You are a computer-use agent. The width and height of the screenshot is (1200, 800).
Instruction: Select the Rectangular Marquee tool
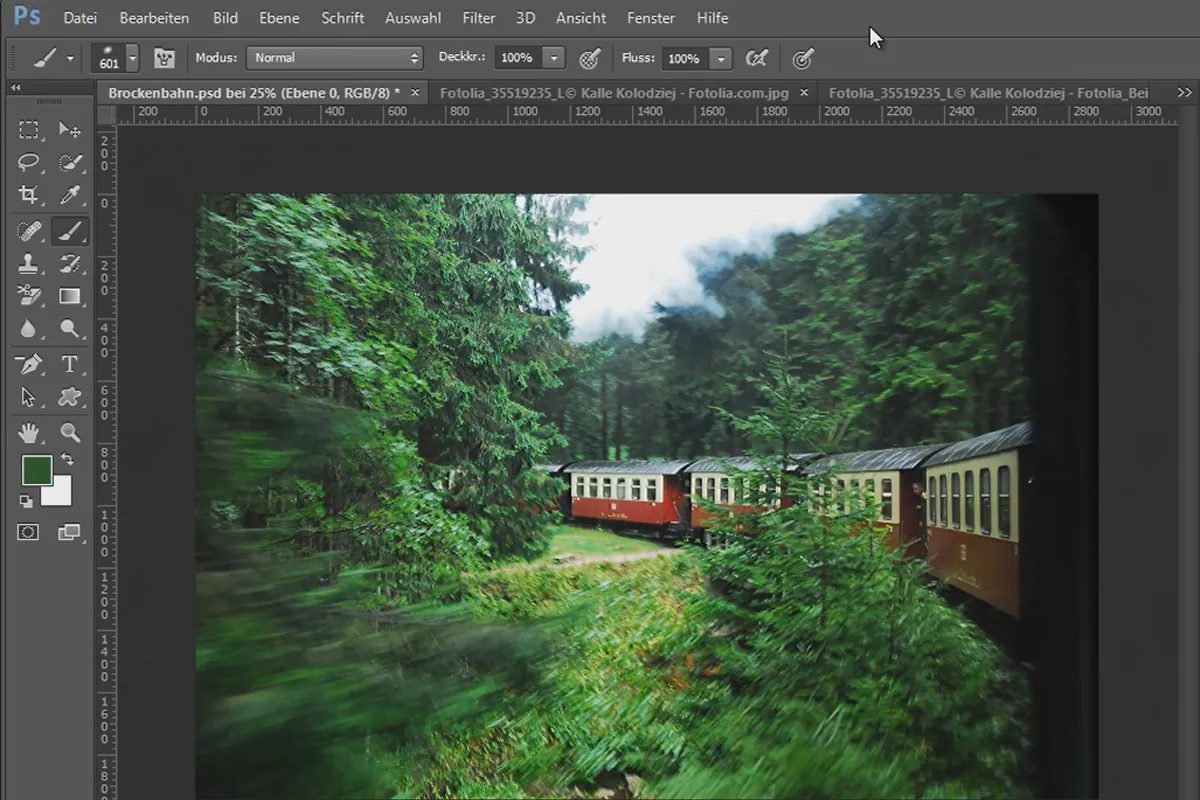29,130
